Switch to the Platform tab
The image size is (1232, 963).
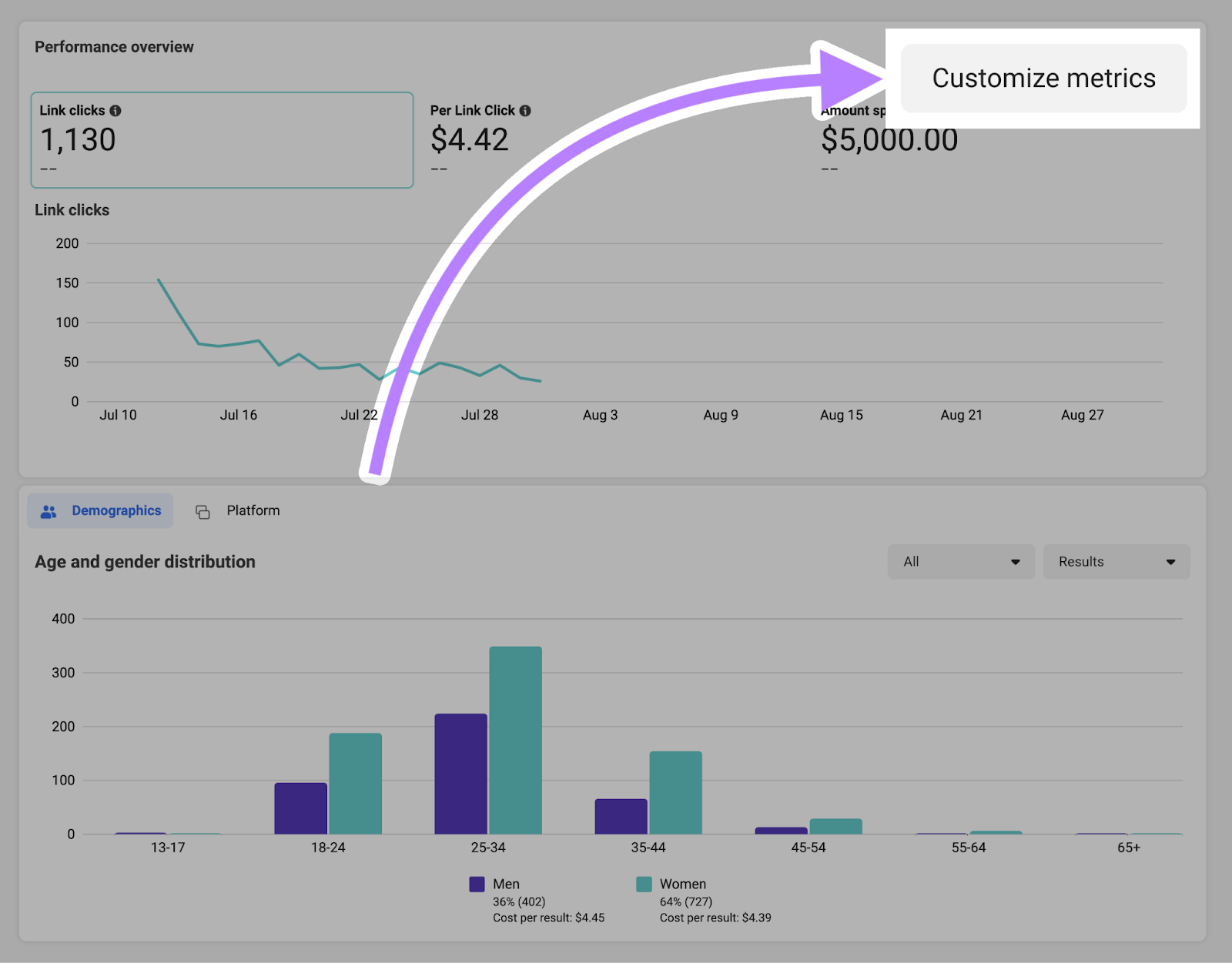click(x=253, y=510)
